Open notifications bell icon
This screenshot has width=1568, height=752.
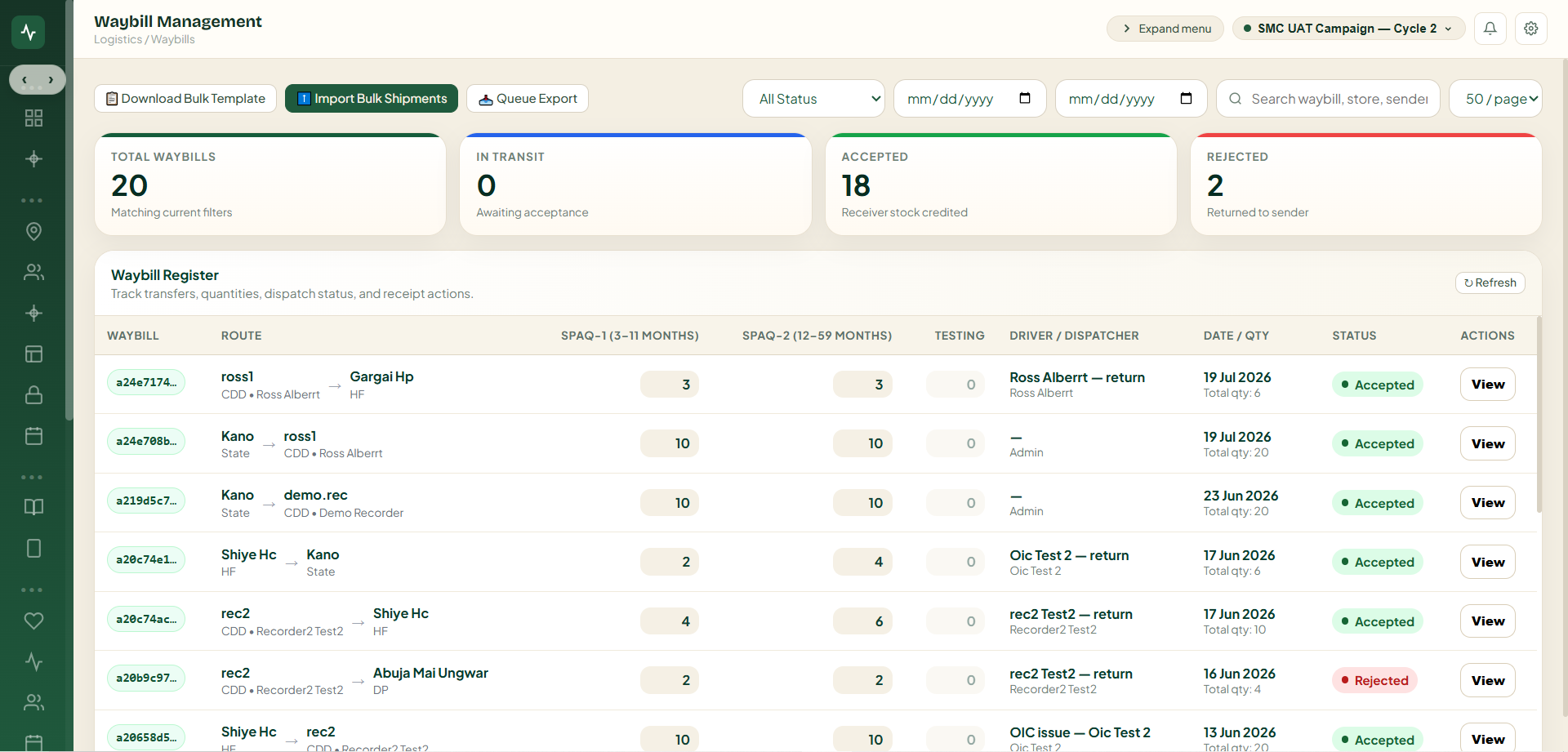point(1490,29)
